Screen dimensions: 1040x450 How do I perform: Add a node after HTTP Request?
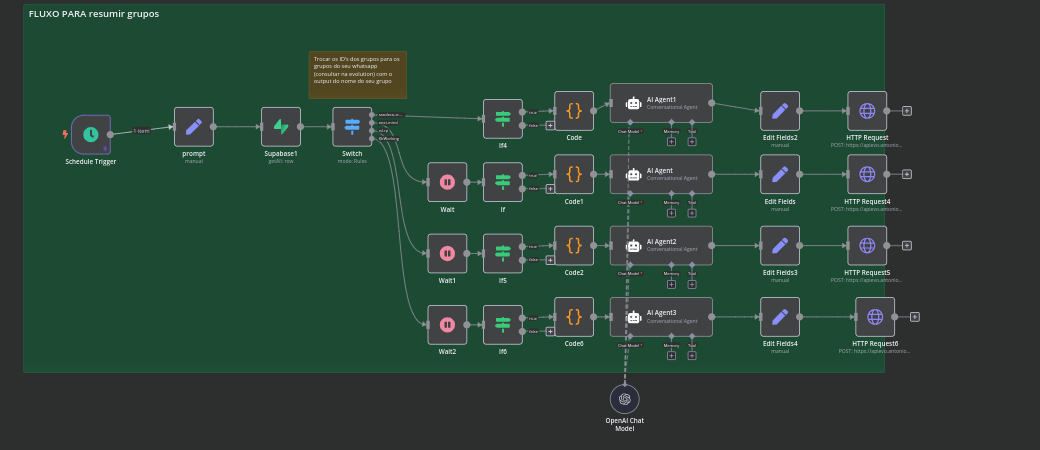tap(907, 111)
